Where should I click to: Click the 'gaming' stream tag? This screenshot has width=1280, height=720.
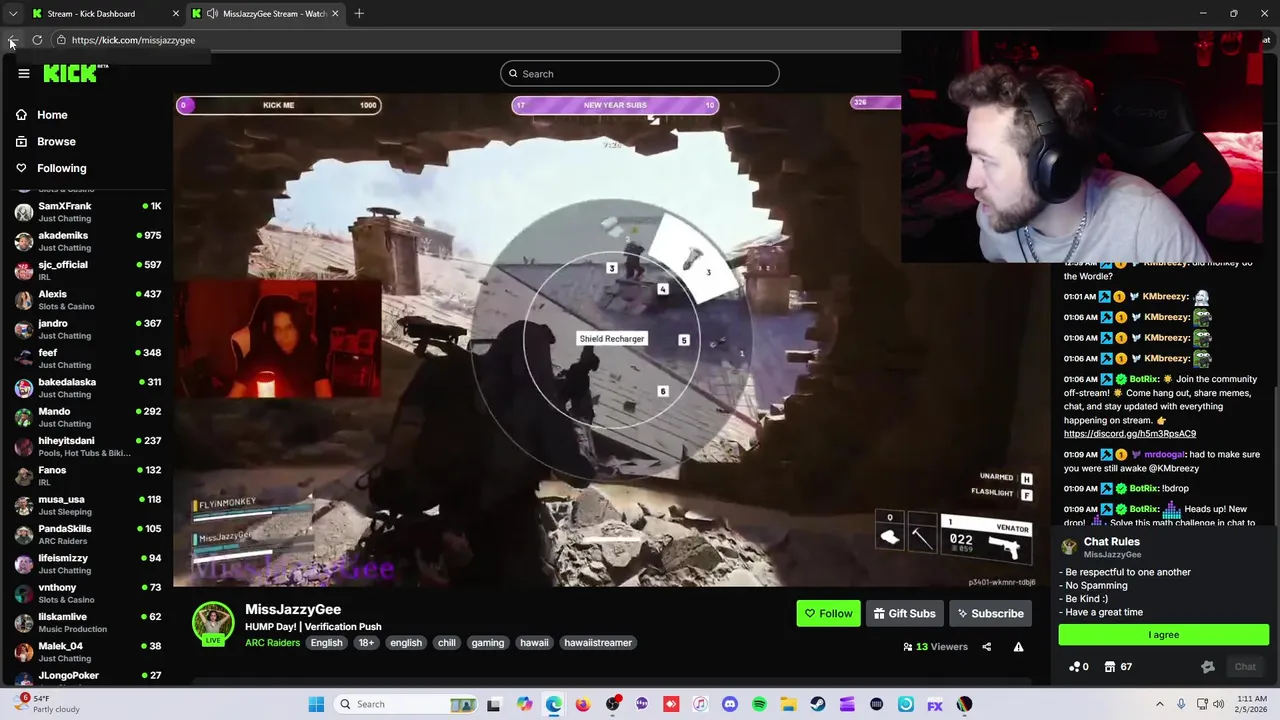point(488,643)
